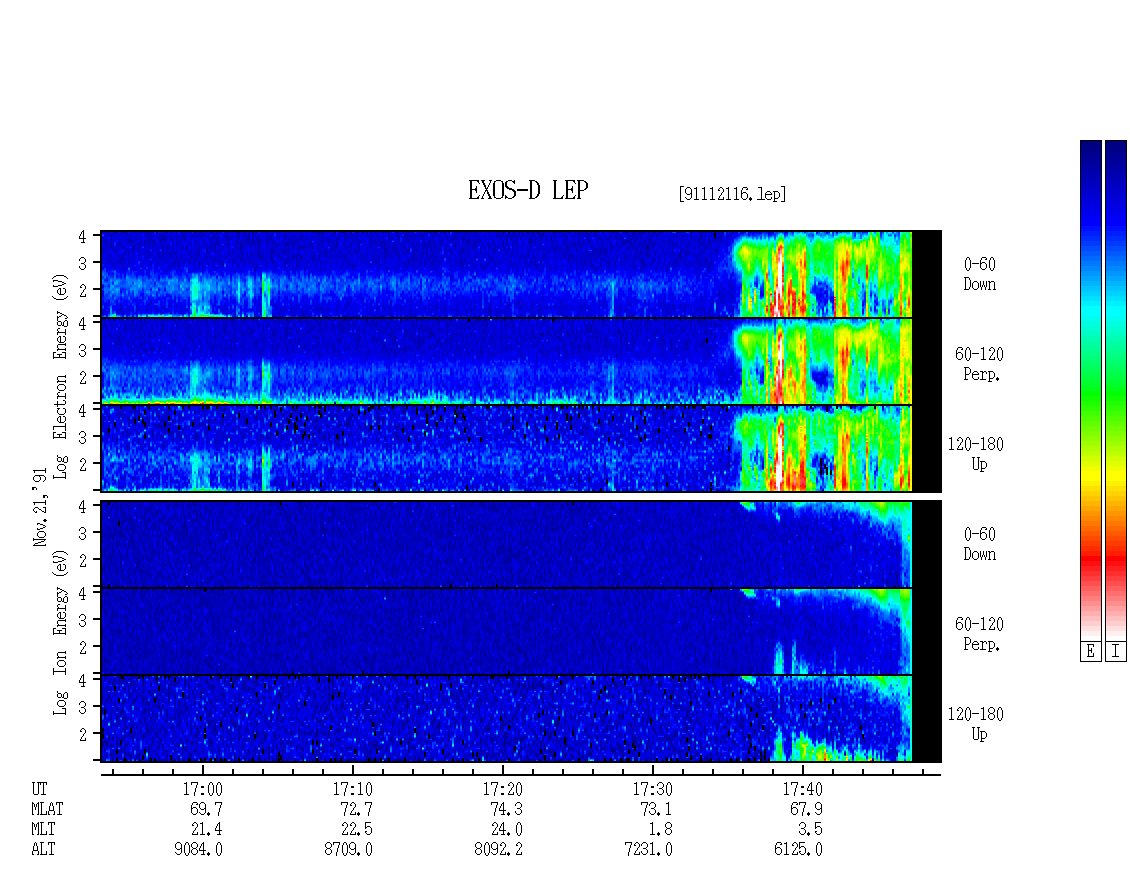Click the MLAT value "72.7"

pyautogui.click(x=356, y=809)
